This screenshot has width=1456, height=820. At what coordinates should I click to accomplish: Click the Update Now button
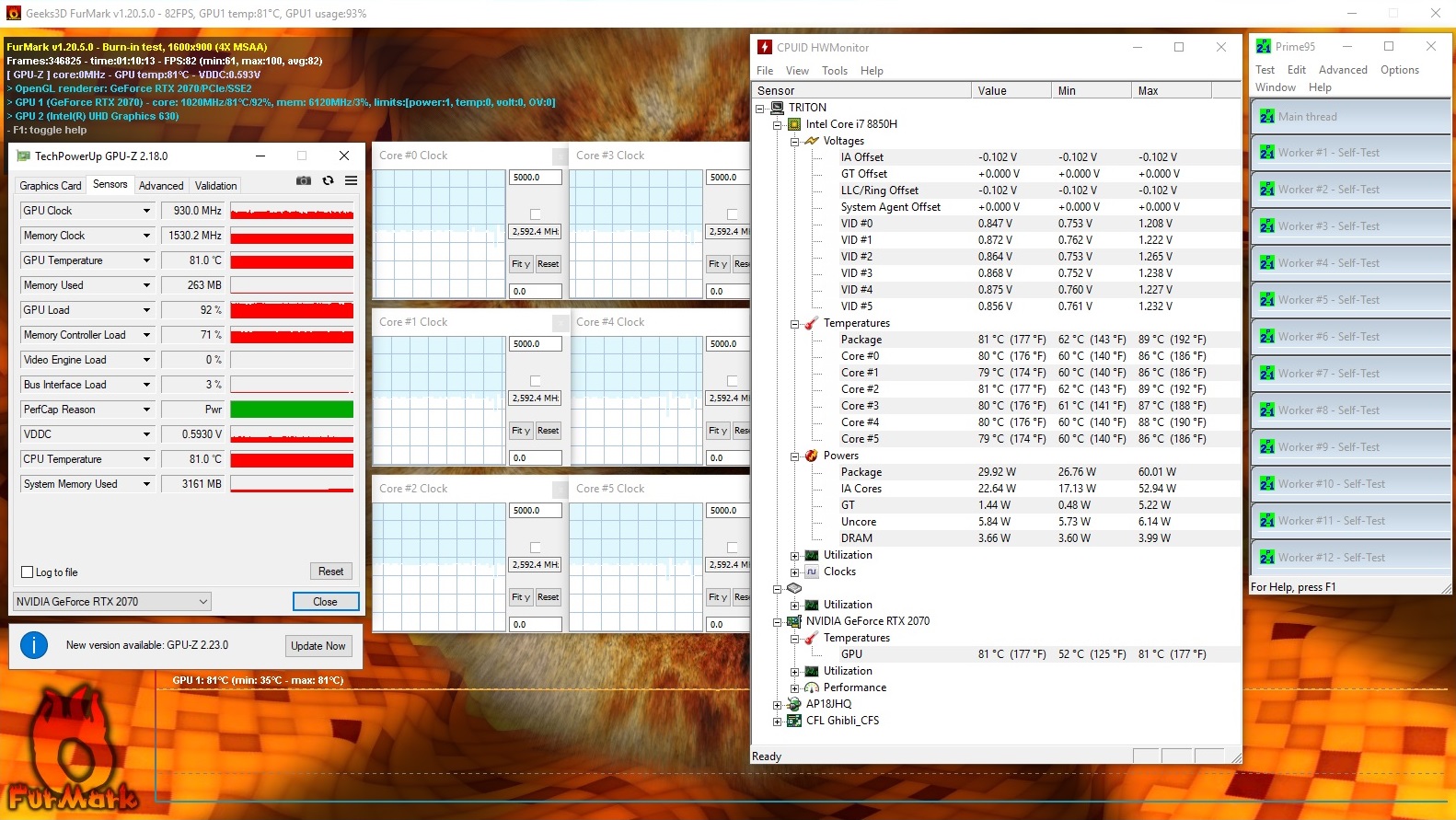[x=318, y=646]
